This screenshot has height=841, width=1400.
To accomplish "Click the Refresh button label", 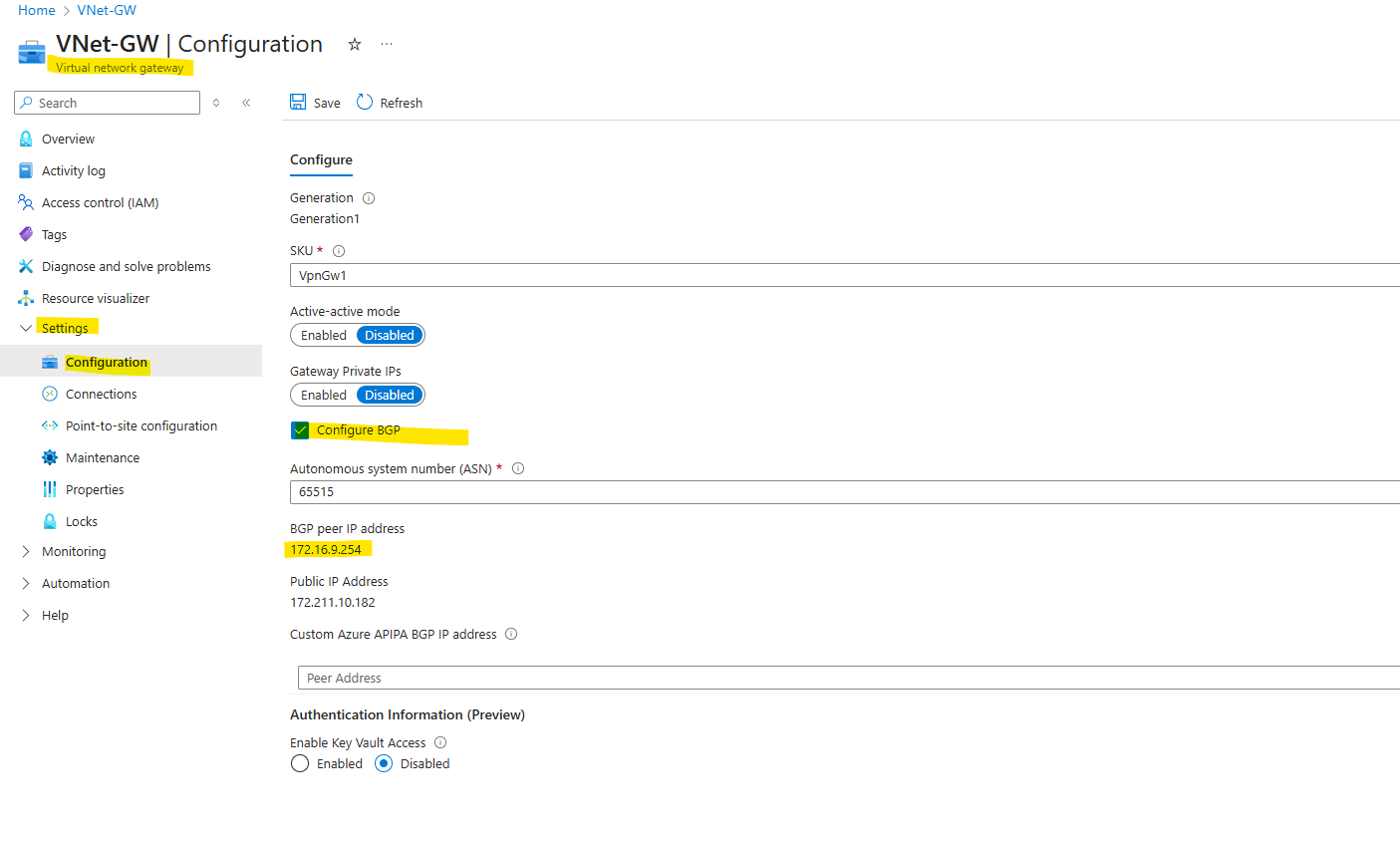I will tap(402, 103).
